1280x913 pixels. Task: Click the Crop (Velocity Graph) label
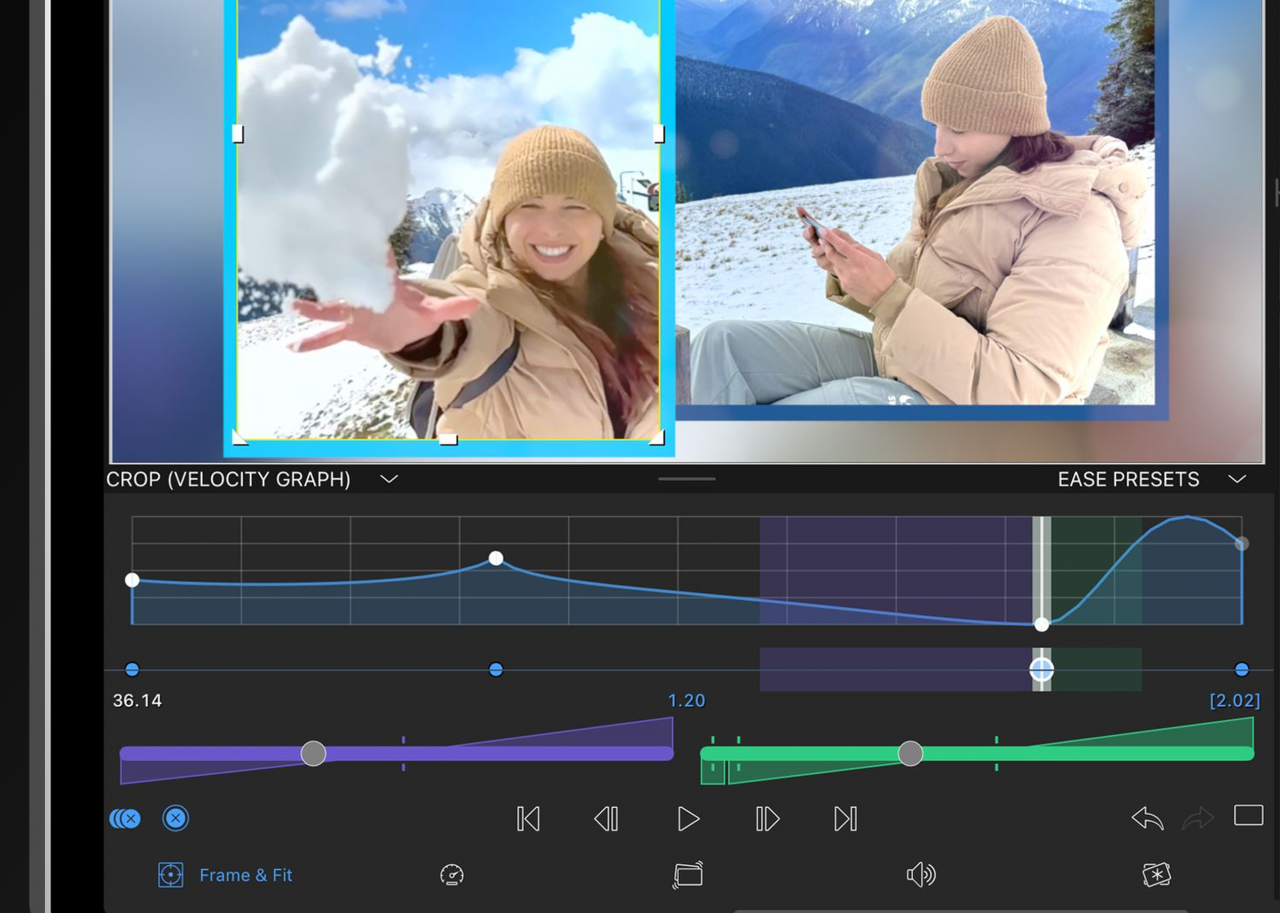click(228, 479)
